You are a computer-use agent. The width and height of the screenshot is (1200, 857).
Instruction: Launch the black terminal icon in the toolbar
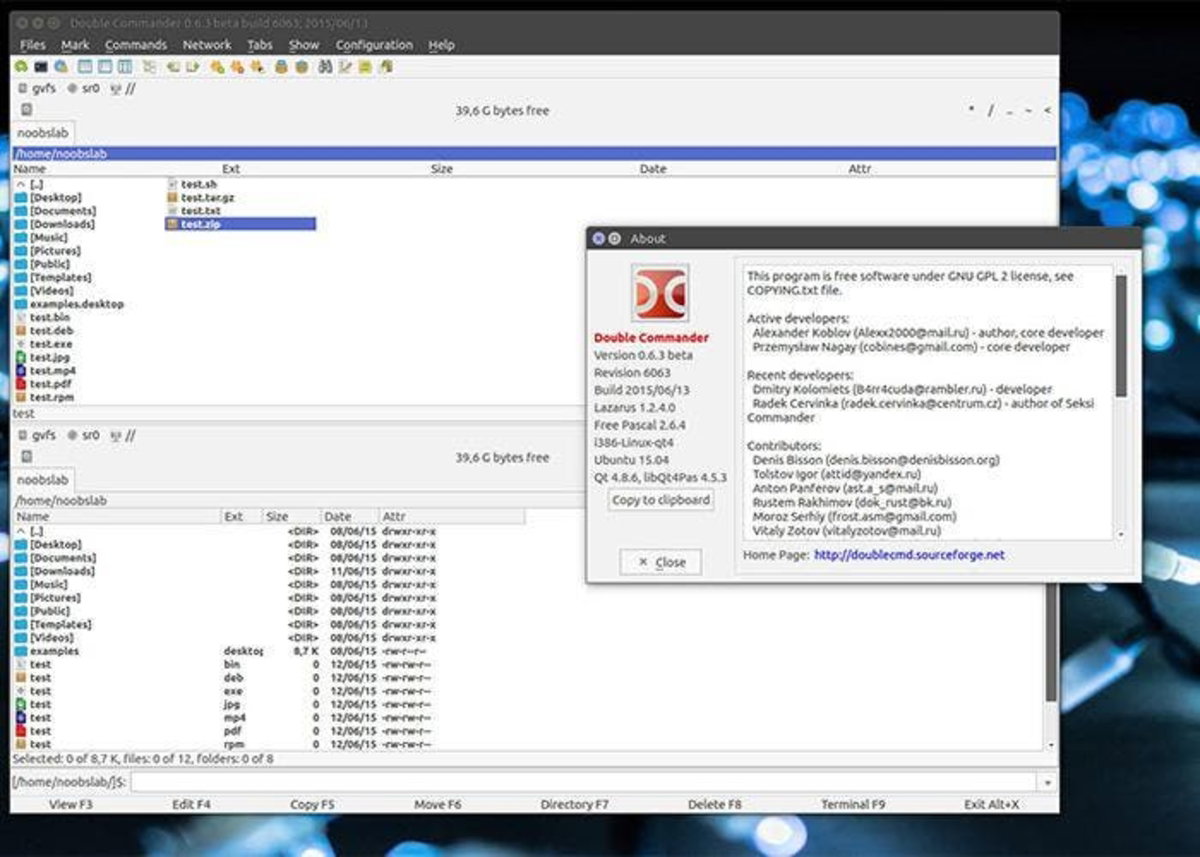click(41, 66)
